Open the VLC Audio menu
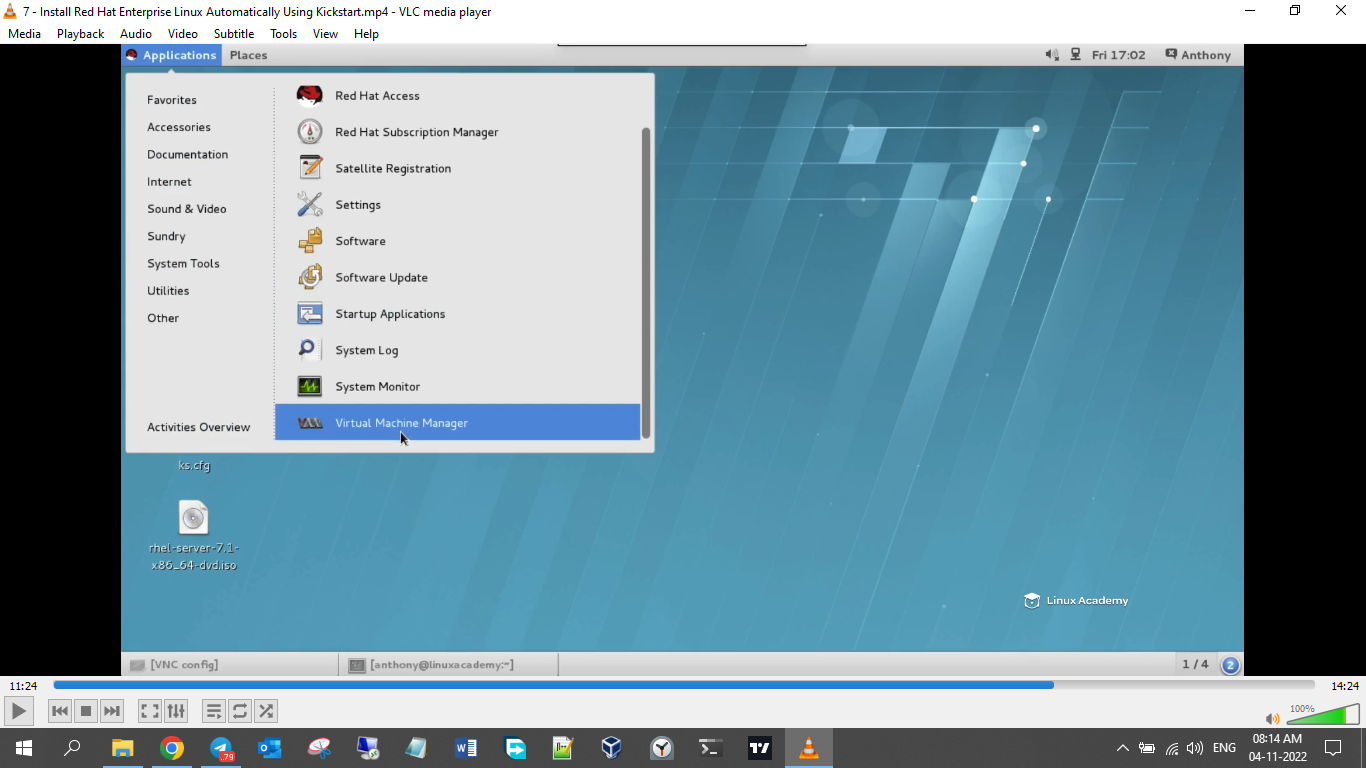Image resolution: width=1366 pixels, height=768 pixels. tap(136, 33)
